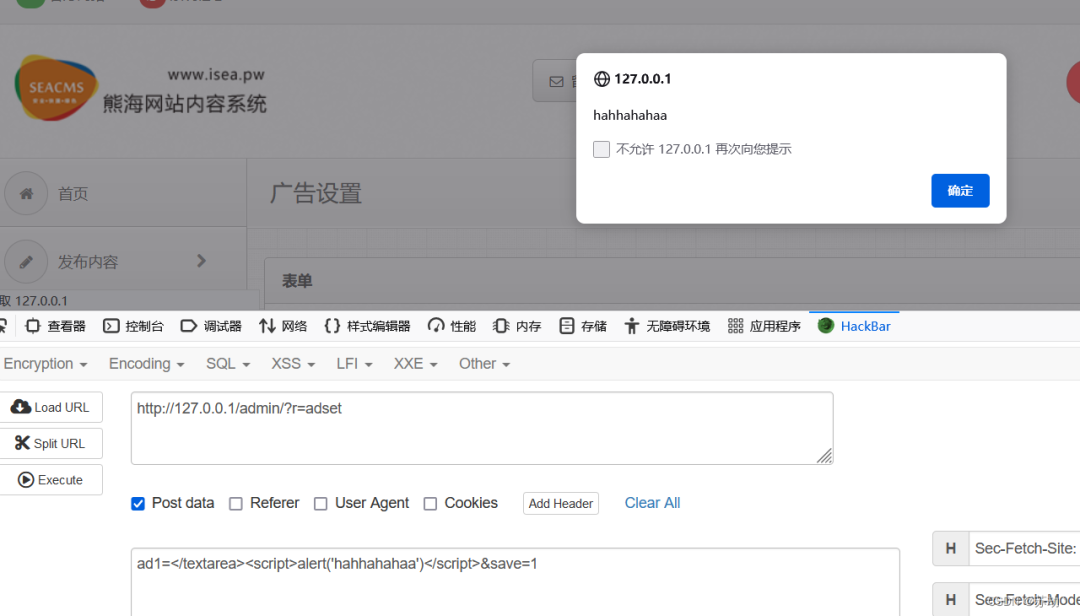This screenshot has width=1080, height=616.
Task: Open the Encoding dropdown
Action: pyautogui.click(x=146, y=364)
